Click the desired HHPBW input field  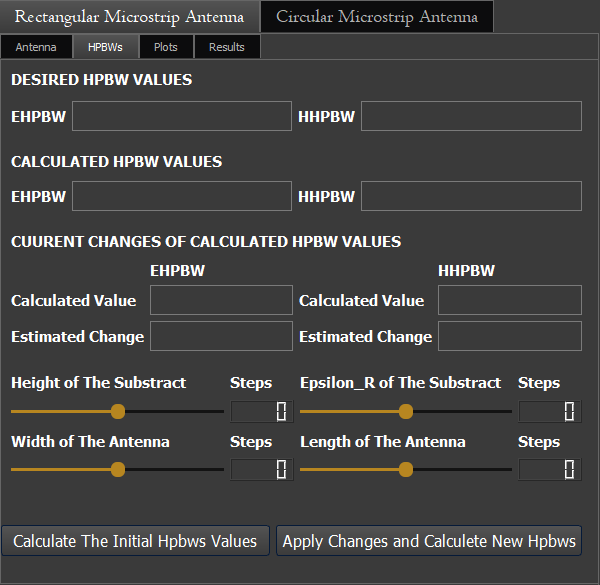pos(471,116)
